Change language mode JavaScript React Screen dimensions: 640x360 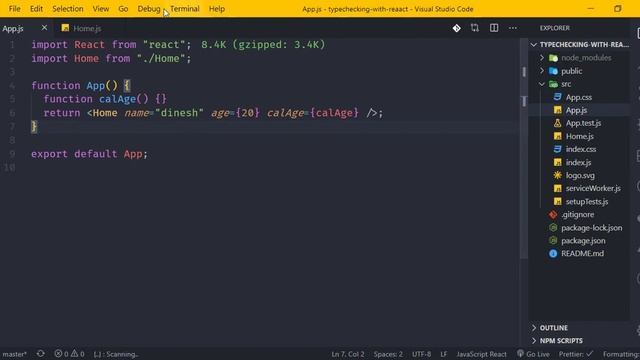(481, 354)
